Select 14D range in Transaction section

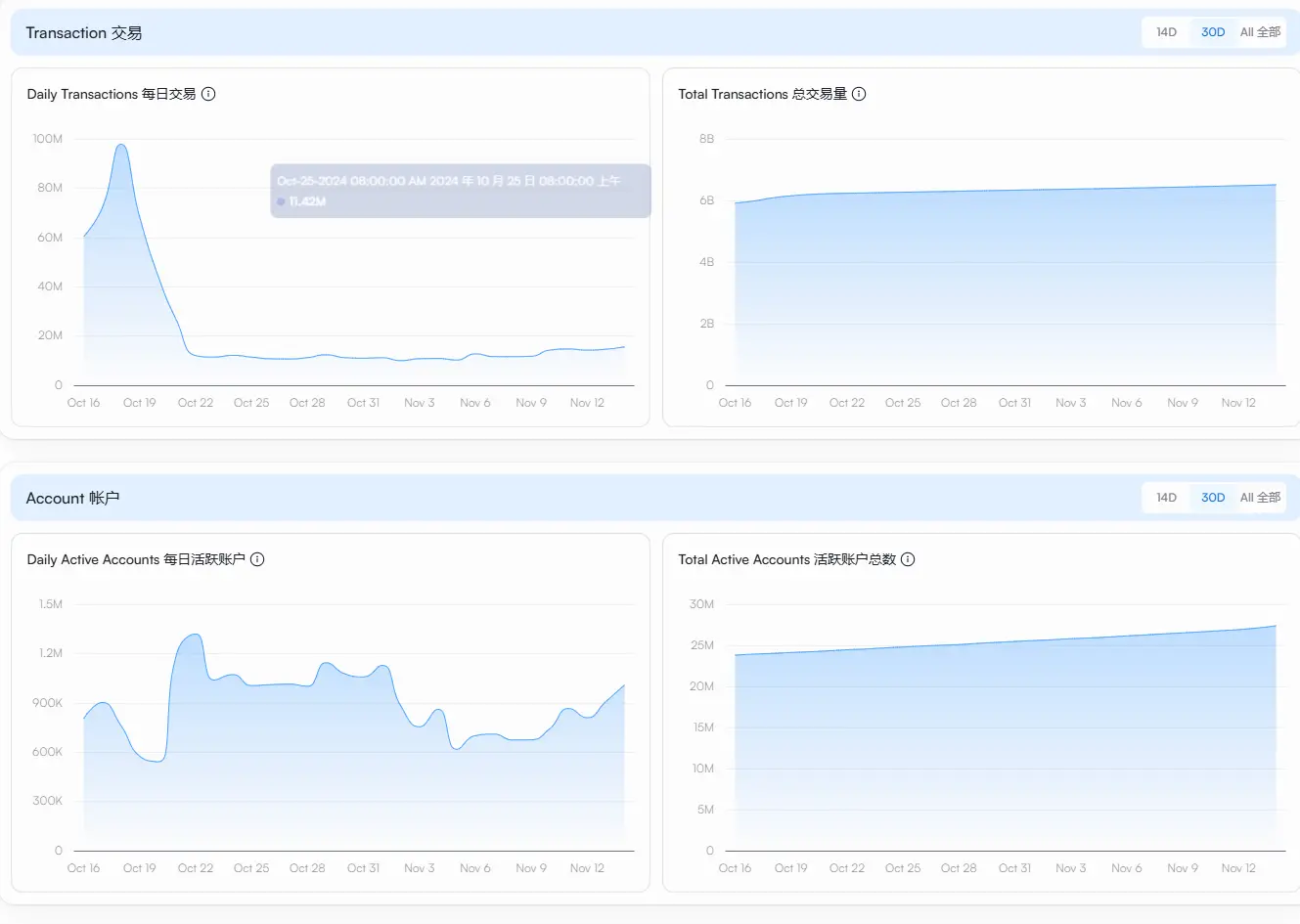point(1166,32)
